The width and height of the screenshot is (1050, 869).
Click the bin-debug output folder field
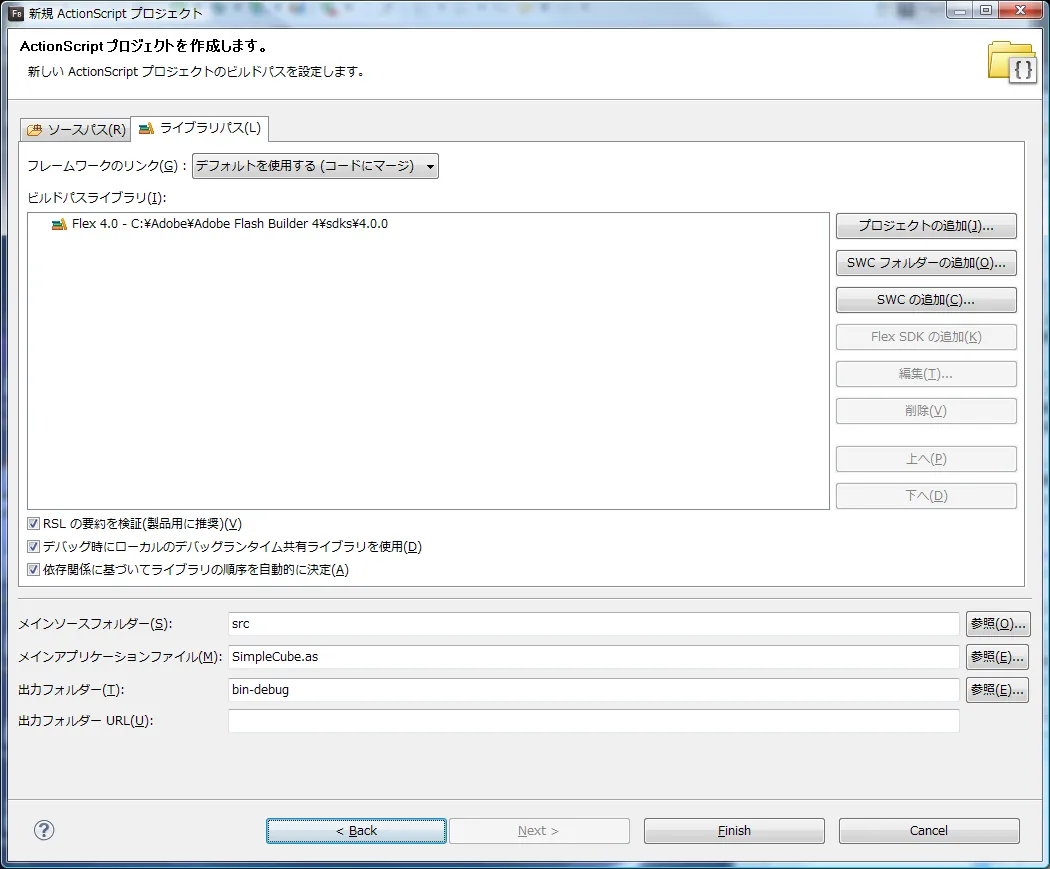(x=594, y=690)
